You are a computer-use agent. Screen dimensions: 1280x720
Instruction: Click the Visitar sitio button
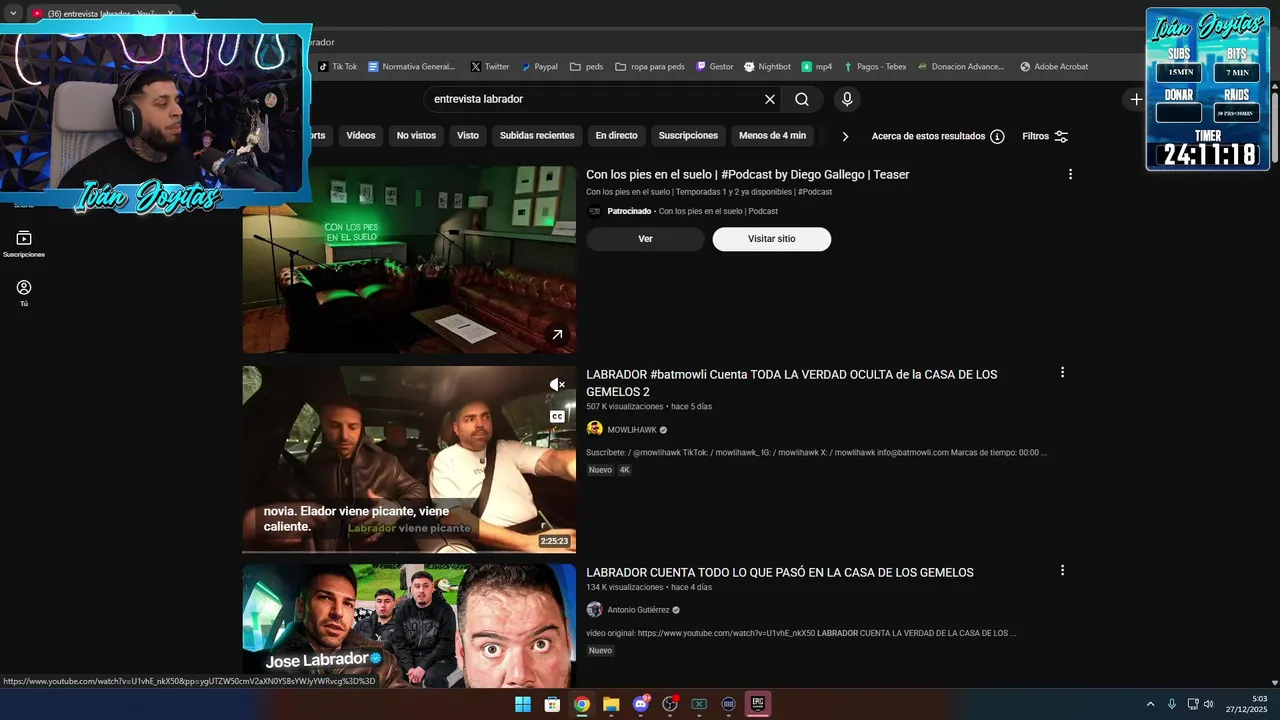tap(772, 239)
